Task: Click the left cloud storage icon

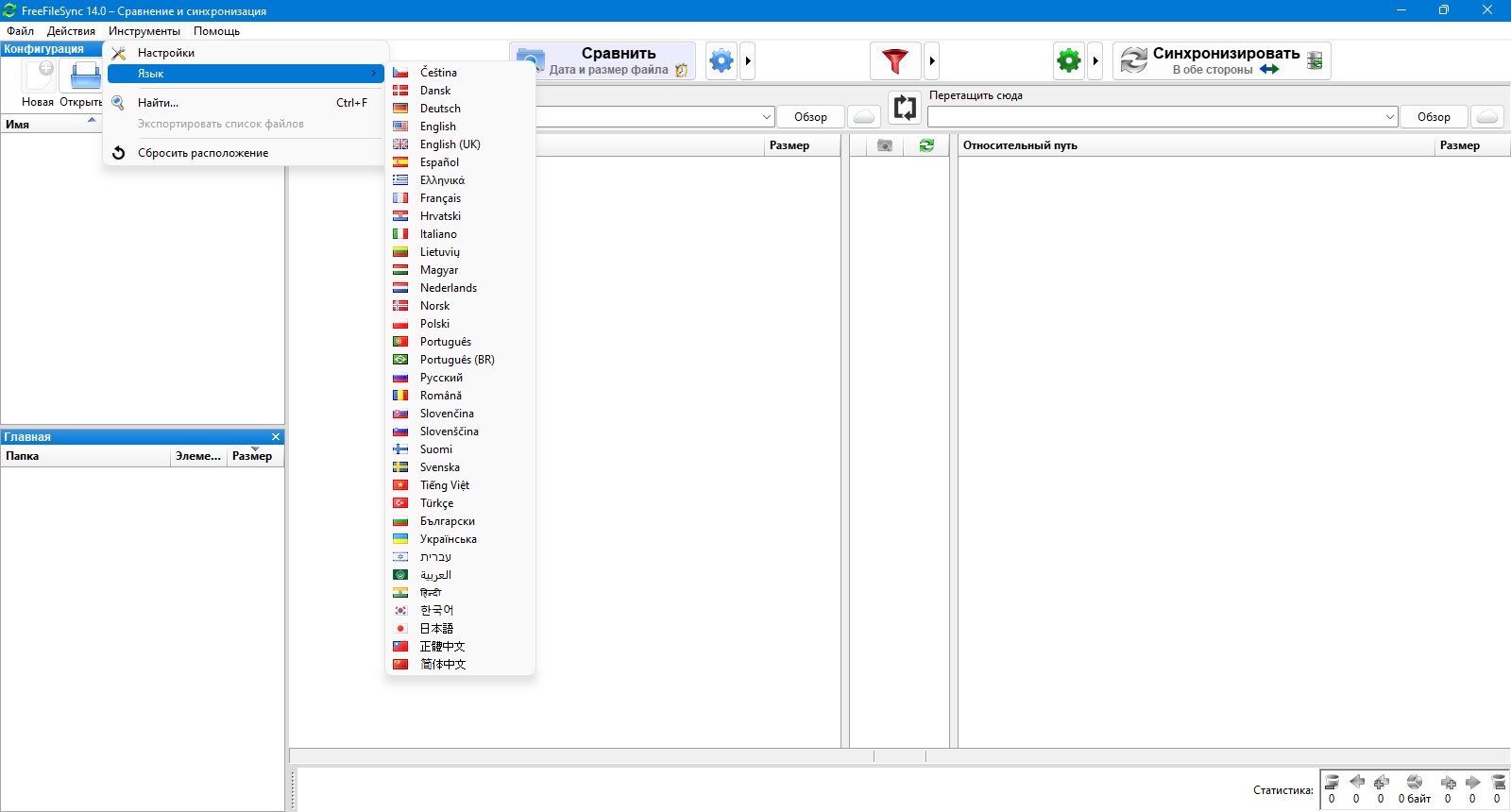Action: tap(864, 117)
